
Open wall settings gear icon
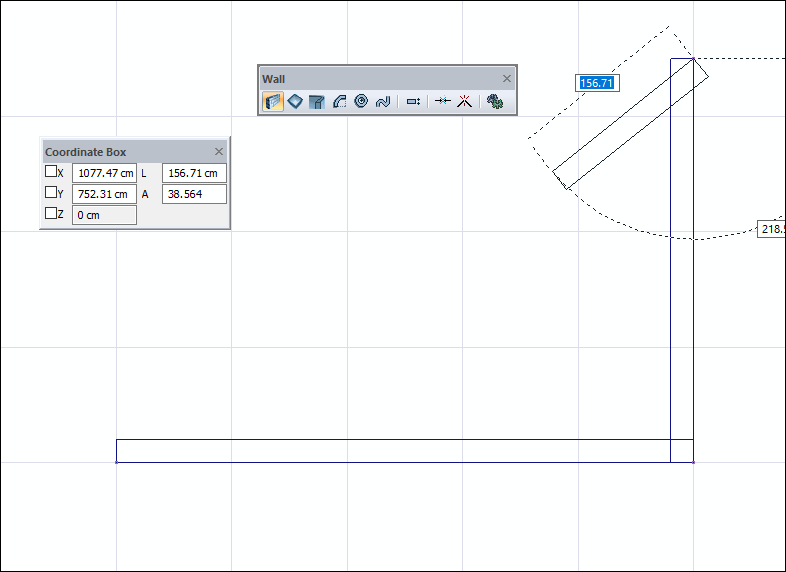[x=494, y=101]
